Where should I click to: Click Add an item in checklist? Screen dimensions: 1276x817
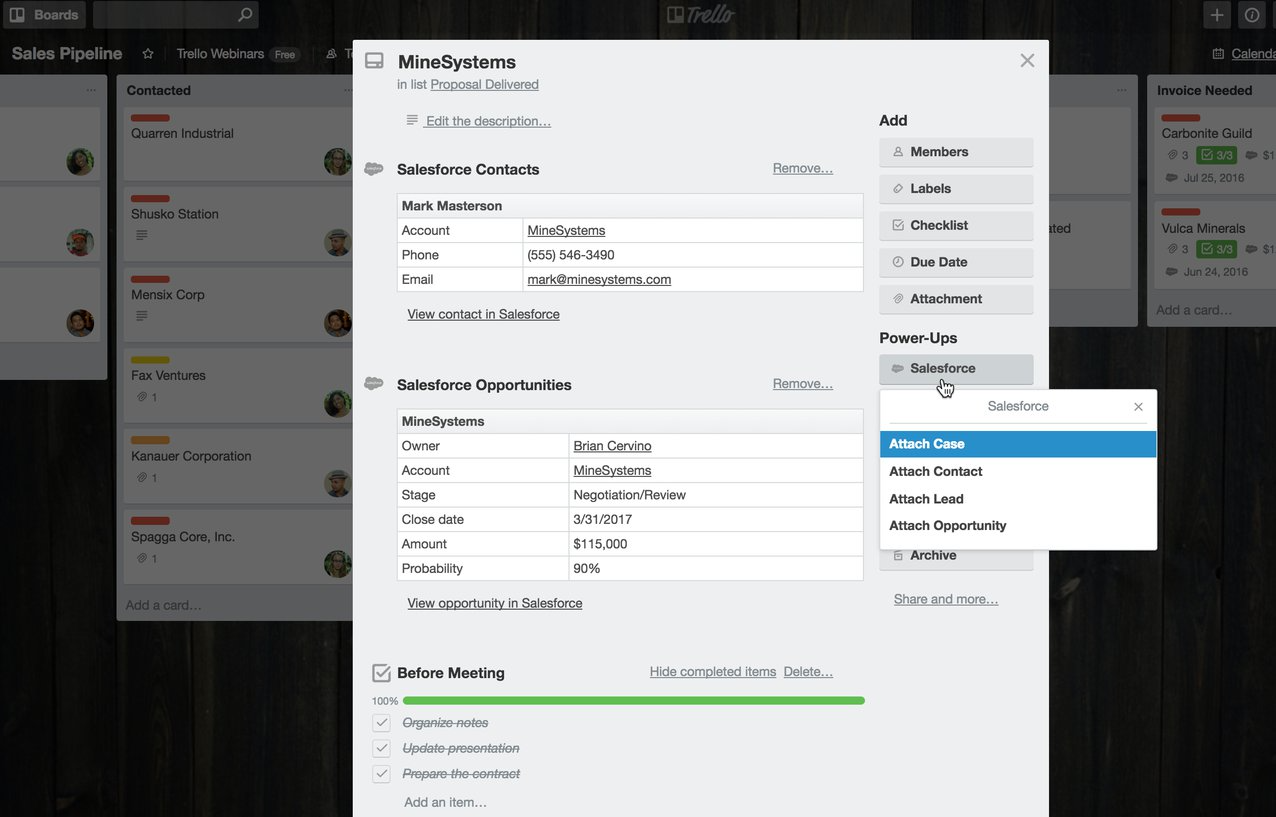tap(445, 802)
